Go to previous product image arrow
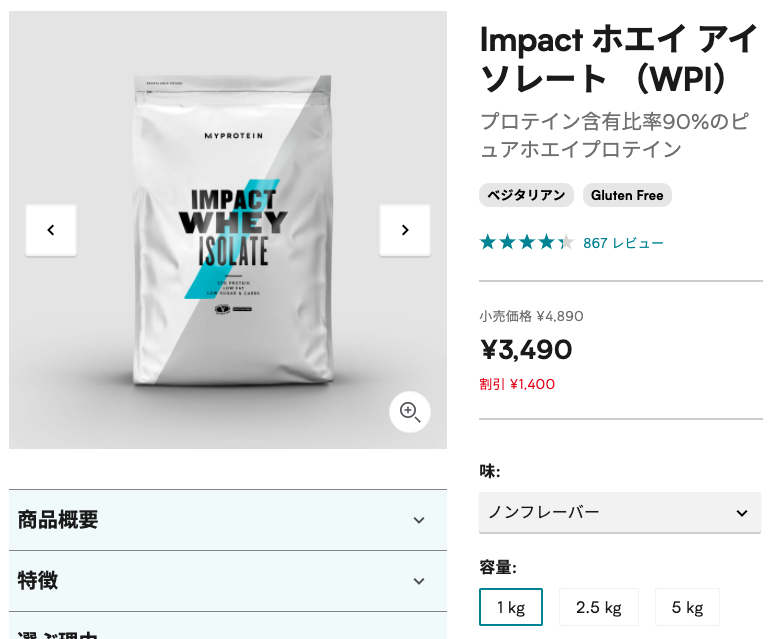The height and width of the screenshot is (639, 782). coord(51,230)
